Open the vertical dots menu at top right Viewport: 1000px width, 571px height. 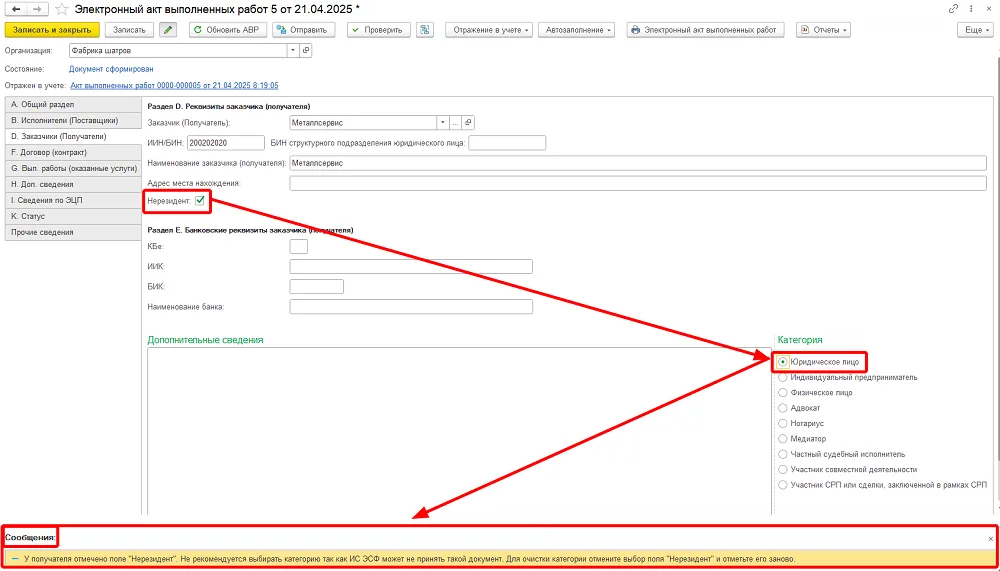(971, 9)
